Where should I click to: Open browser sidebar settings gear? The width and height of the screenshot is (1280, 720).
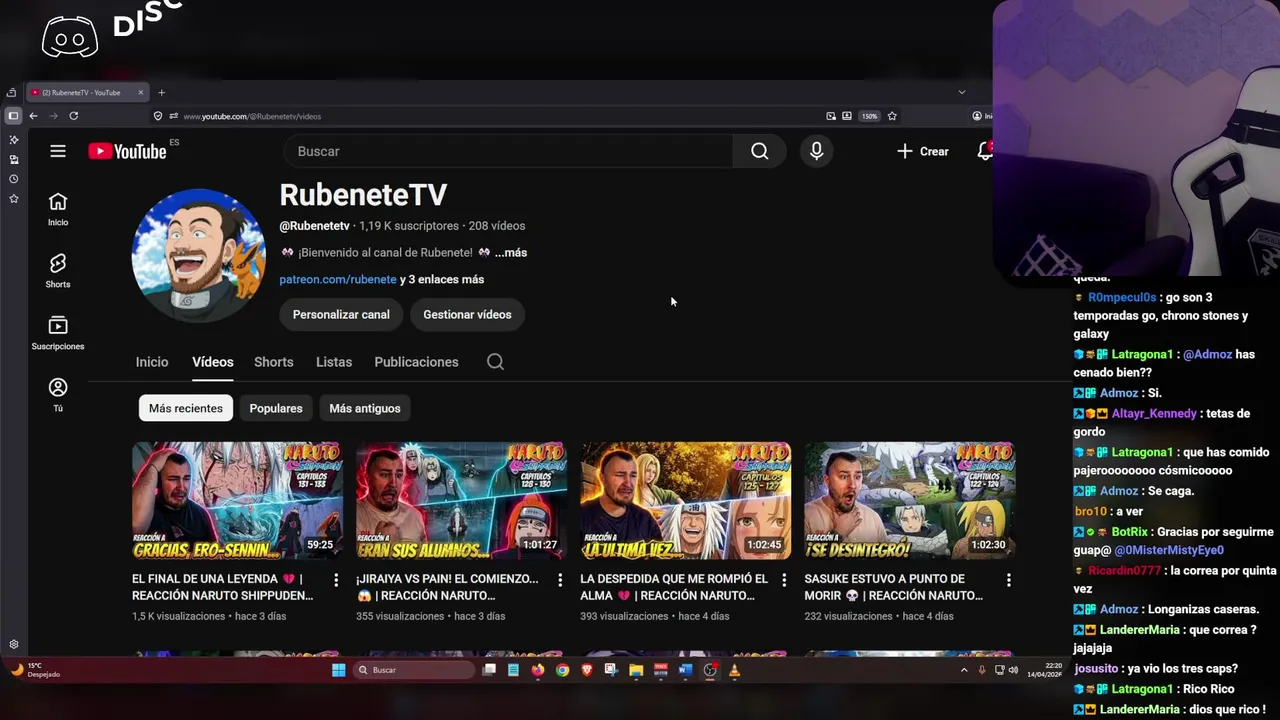tap(14, 645)
